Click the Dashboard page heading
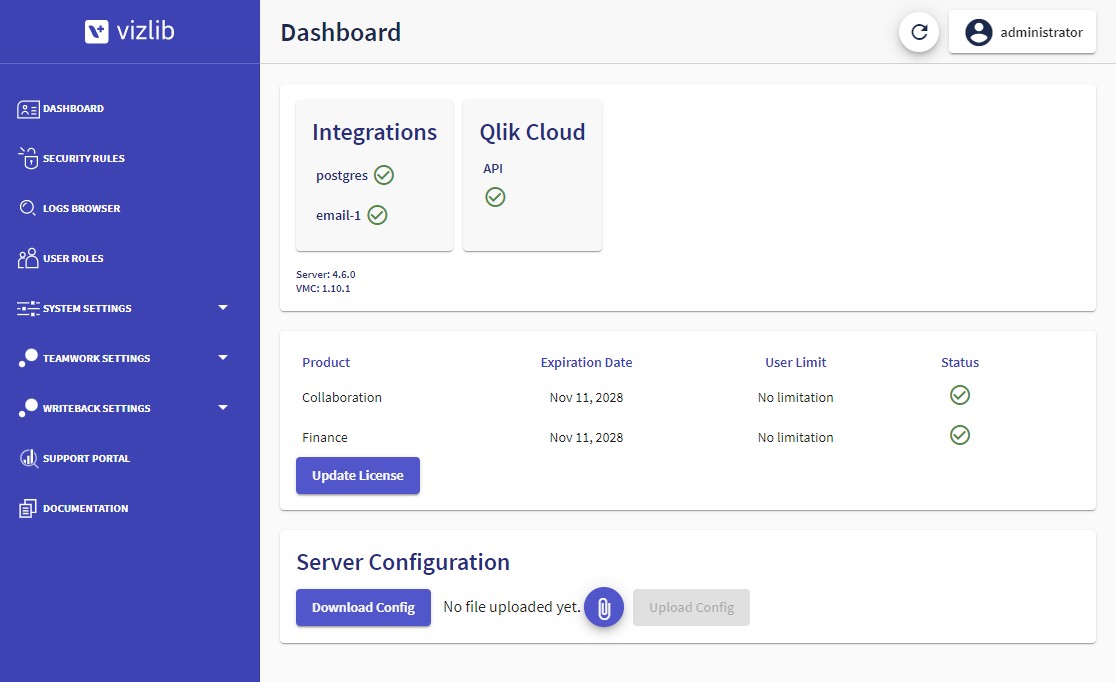Screen dimensions: 1116x682 tap(340, 32)
